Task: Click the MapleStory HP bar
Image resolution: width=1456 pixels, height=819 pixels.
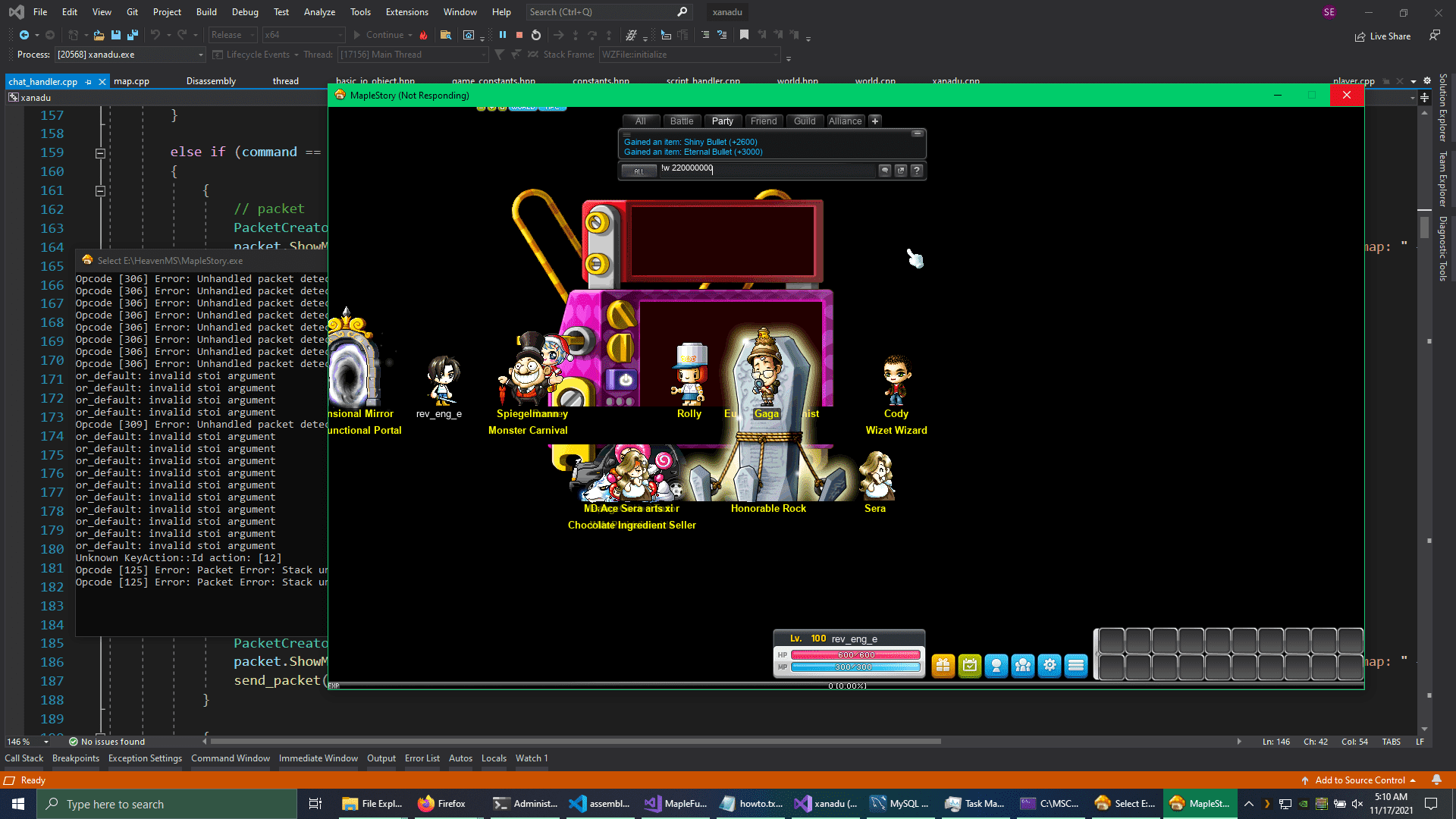Action: (856, 654)
